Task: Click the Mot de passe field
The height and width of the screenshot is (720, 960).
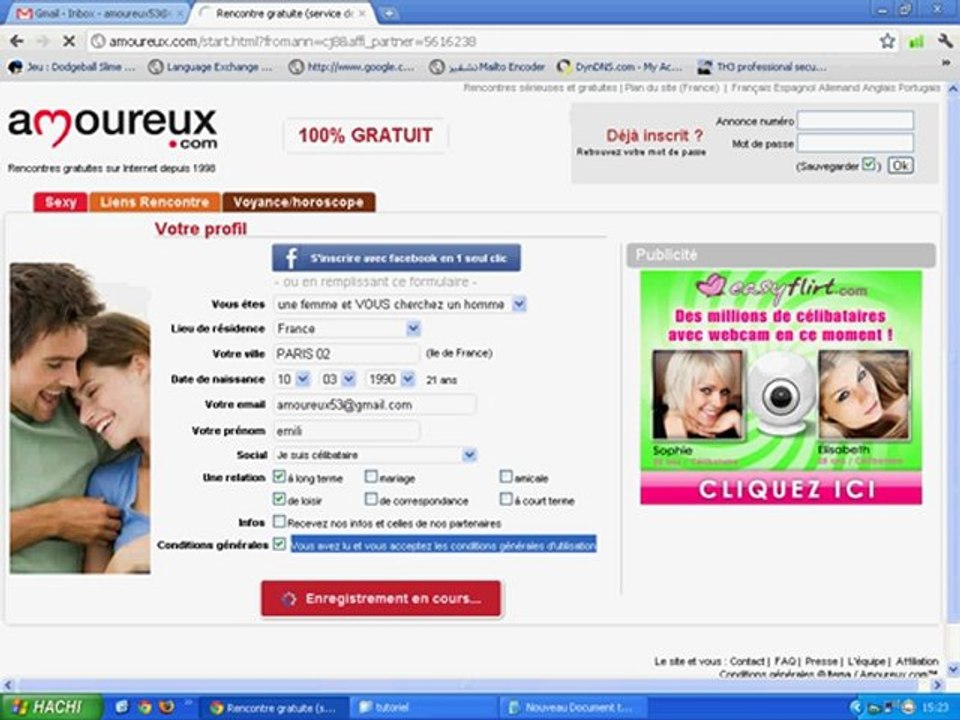Action: pos(855,143)
